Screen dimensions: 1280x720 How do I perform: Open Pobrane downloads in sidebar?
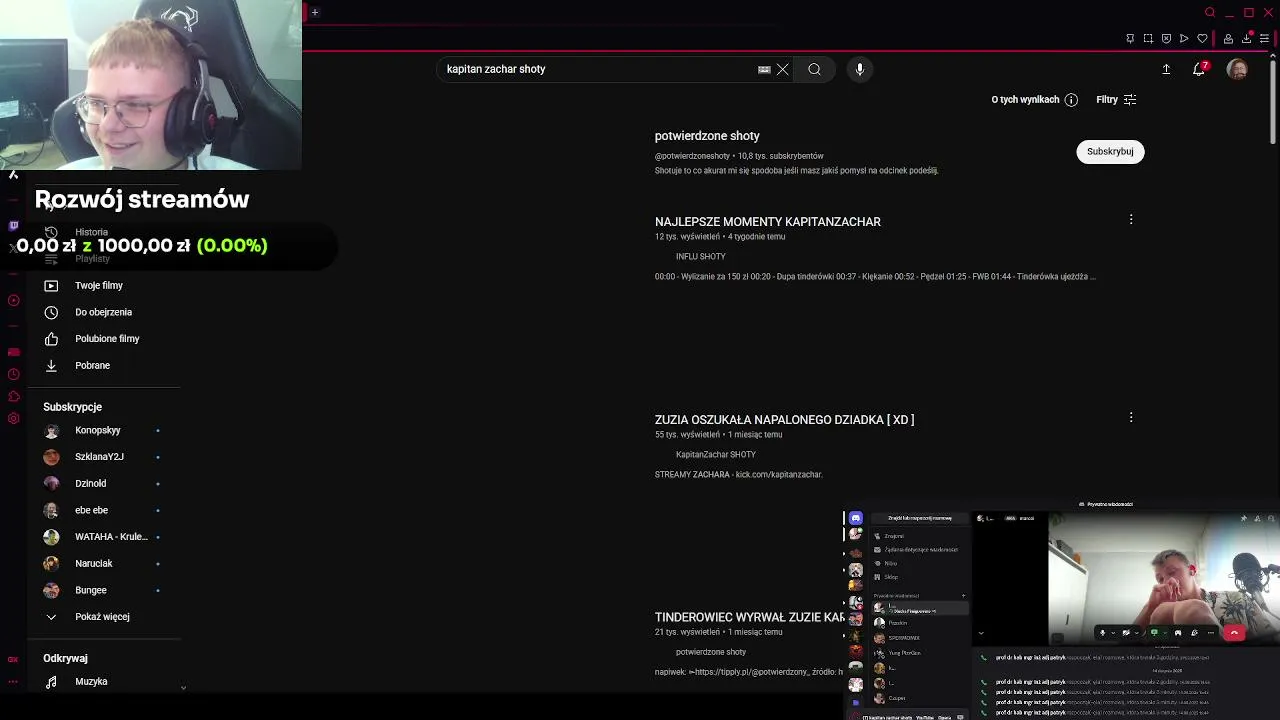(92, 366)
